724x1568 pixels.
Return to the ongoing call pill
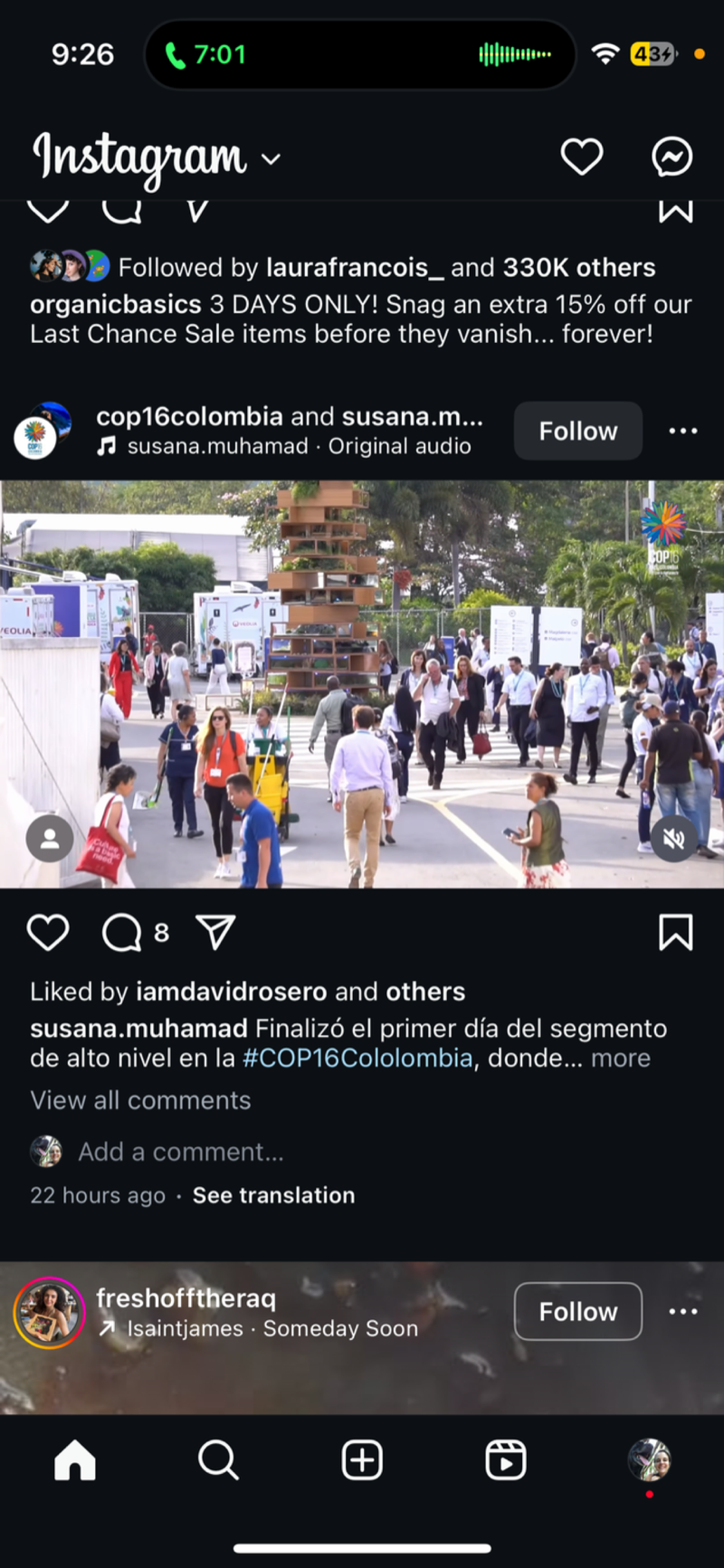[360, 54]
